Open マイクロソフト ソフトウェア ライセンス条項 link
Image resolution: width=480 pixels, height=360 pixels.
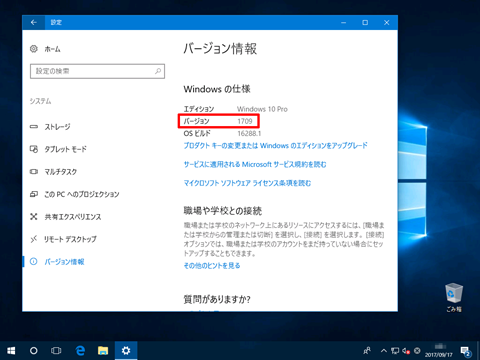(247, 183)
